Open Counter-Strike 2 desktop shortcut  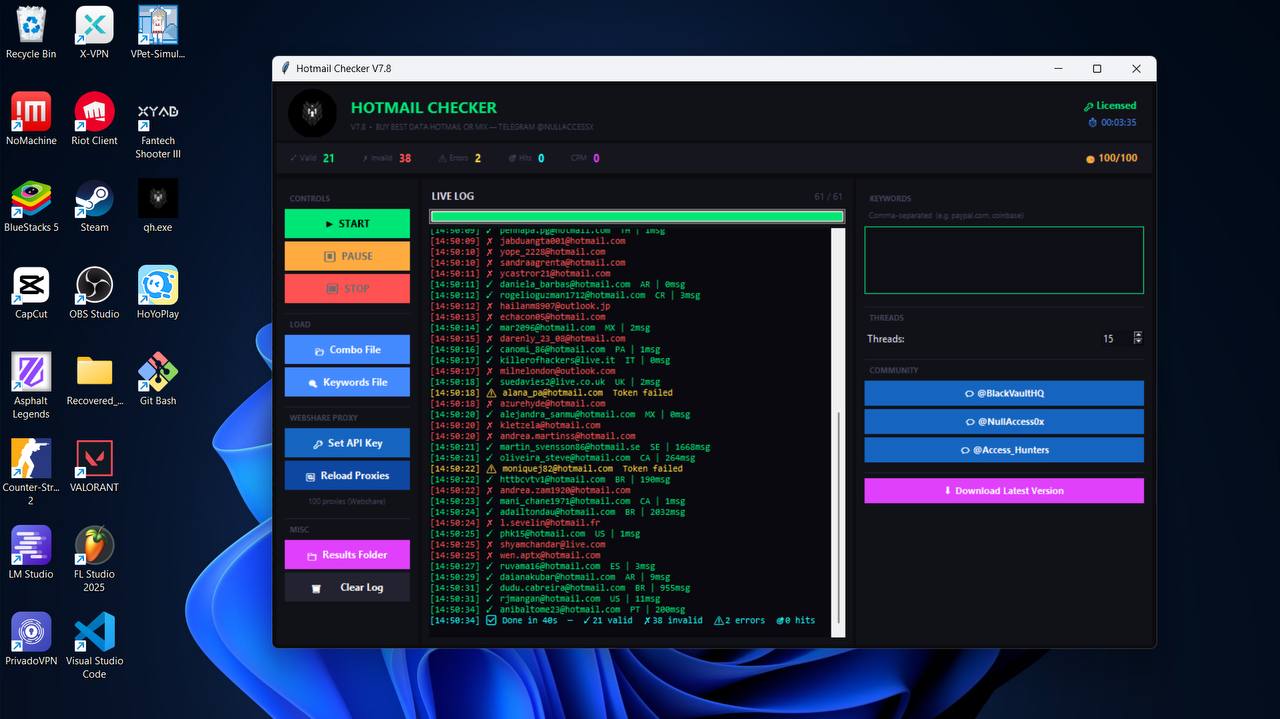pyautogui.click(x=31, y=473)
